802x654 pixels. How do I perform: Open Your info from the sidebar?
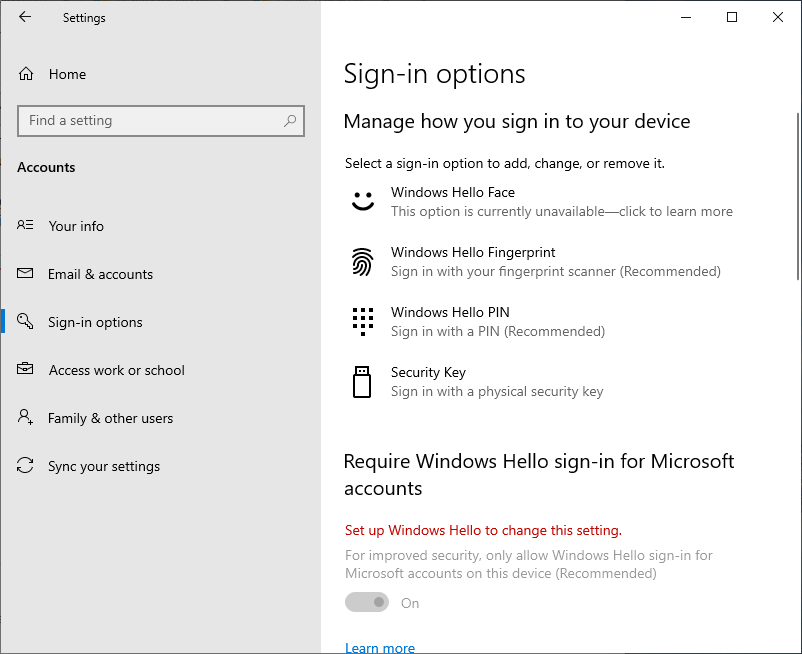(x=77, y=226)
